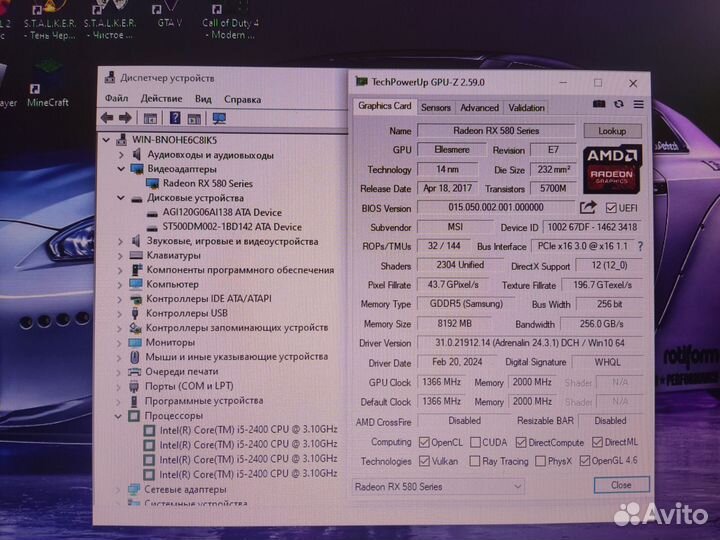Click the Forward arrow in Device Manager toolbar
This screenshot has height=540, width=720.
point(125,118)
